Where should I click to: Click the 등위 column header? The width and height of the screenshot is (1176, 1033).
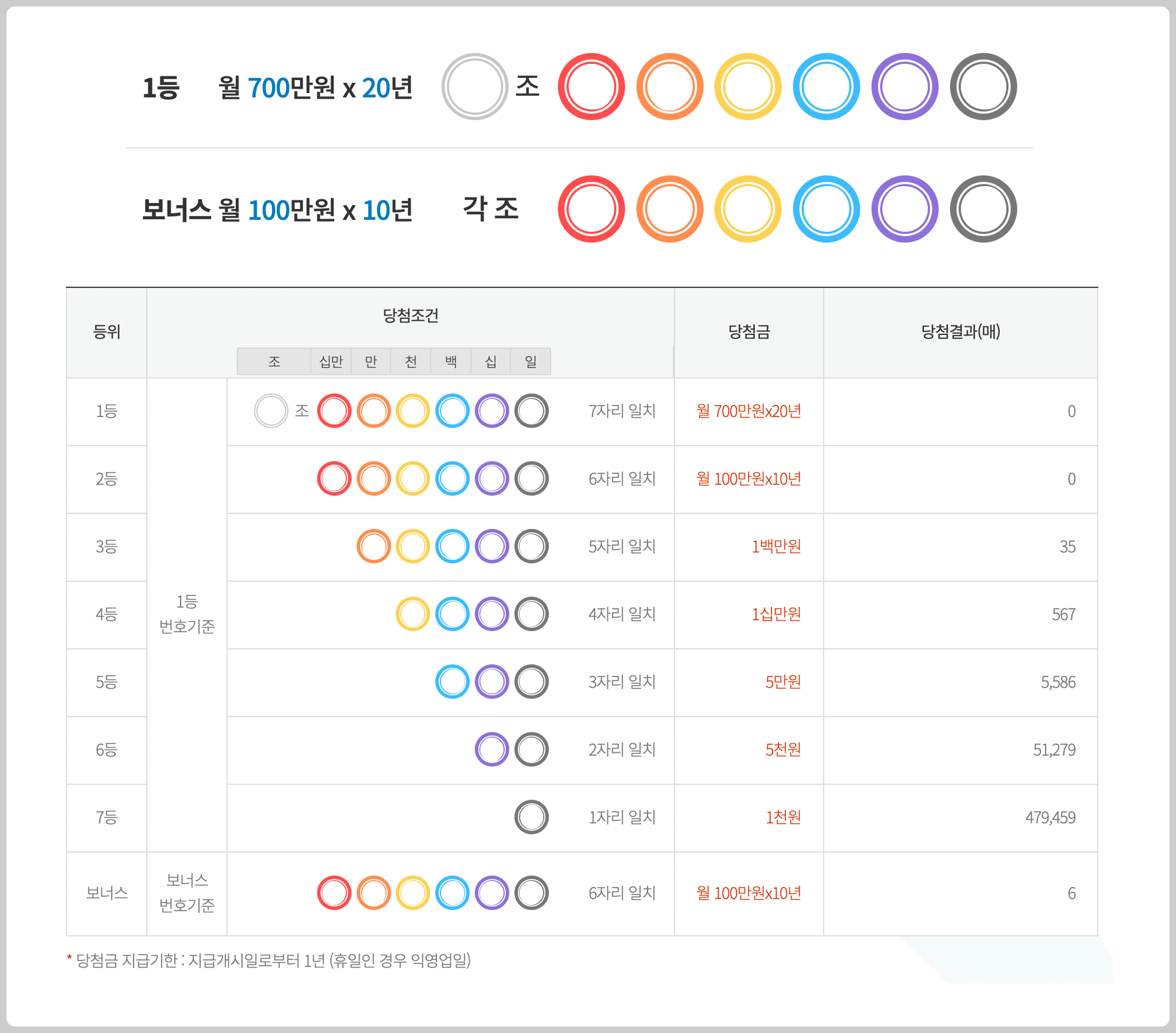click(107, 331)
